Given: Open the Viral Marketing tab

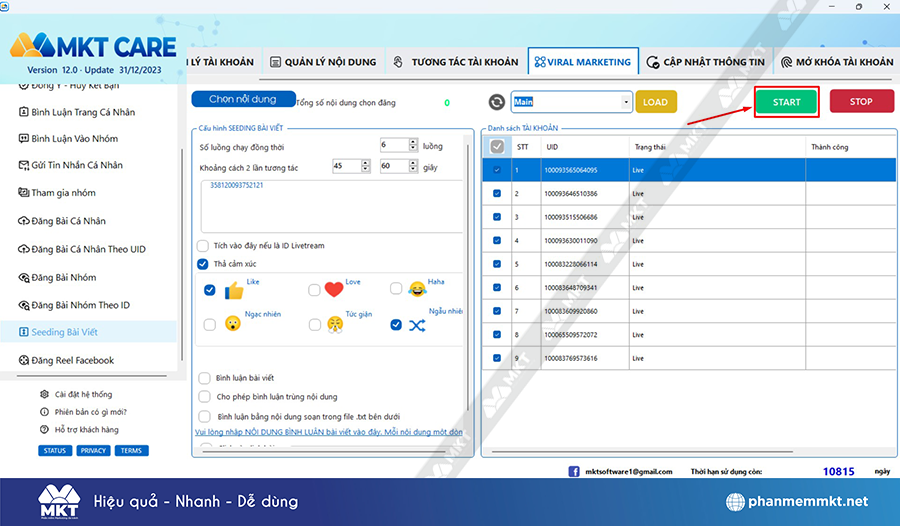Looking at the screenshot, I should (x=583, y=61).
